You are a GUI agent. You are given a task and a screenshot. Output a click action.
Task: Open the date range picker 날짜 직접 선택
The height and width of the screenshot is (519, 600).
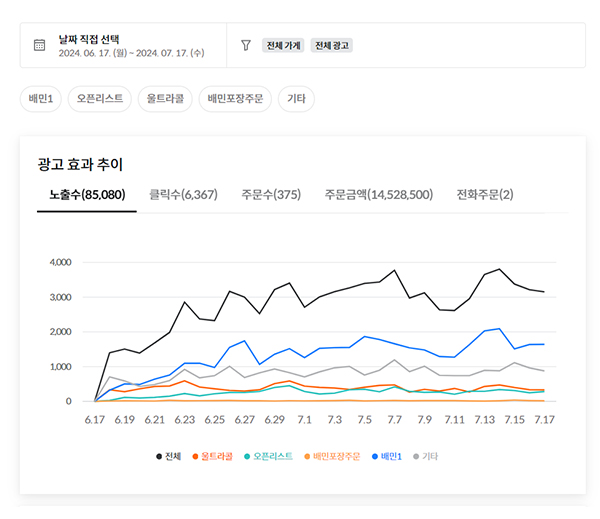tap(131, 45)
